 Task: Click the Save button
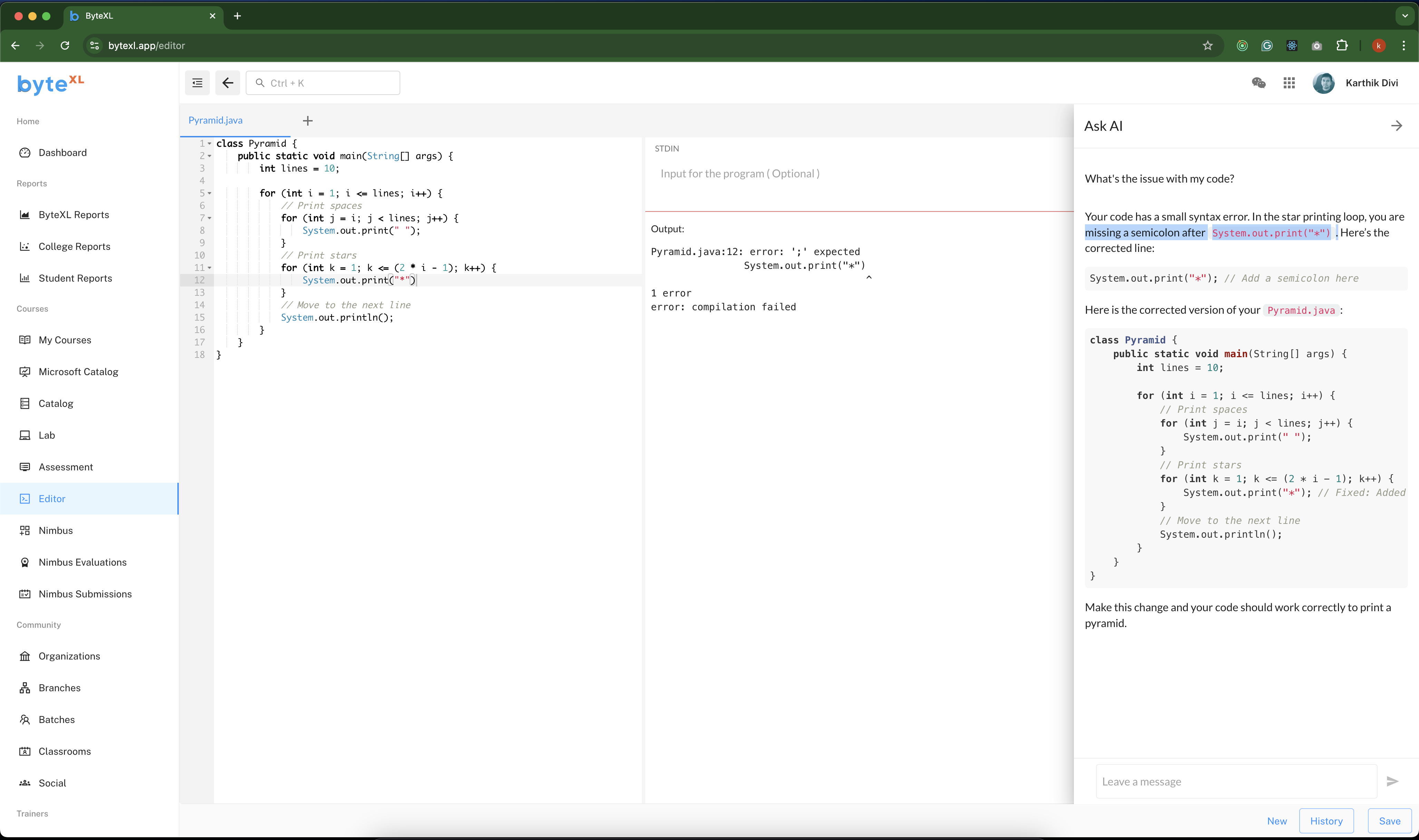tap(1390, 821)
